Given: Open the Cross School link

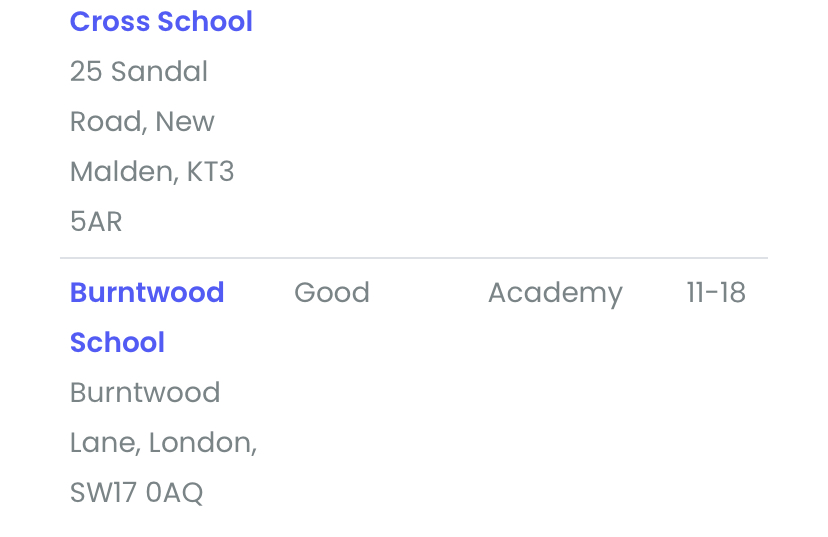Looking at the screenshot, I should point(161,22).
